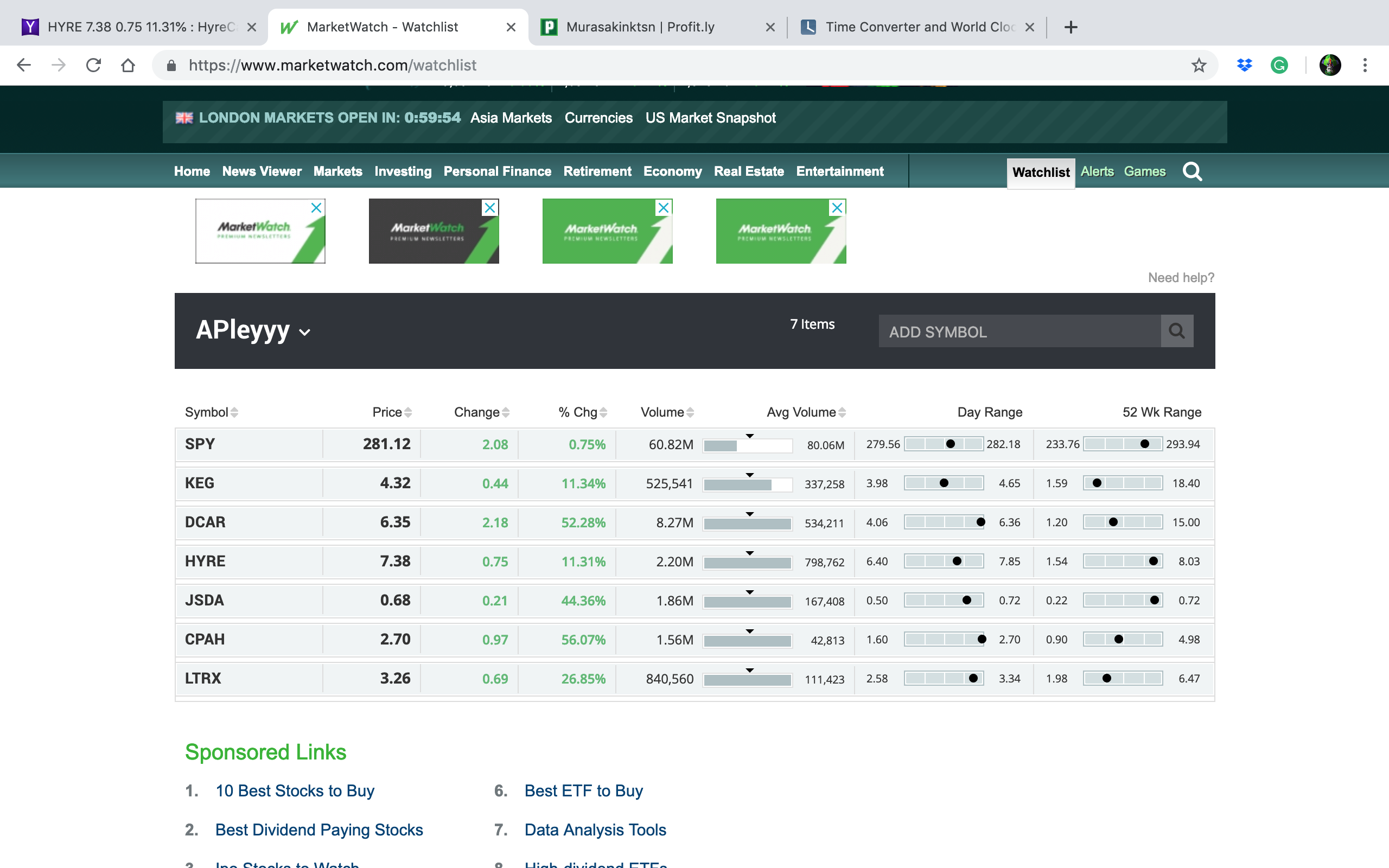Reload the page
This screenshot has height=868, width=1389.
(x=93, y=66)
